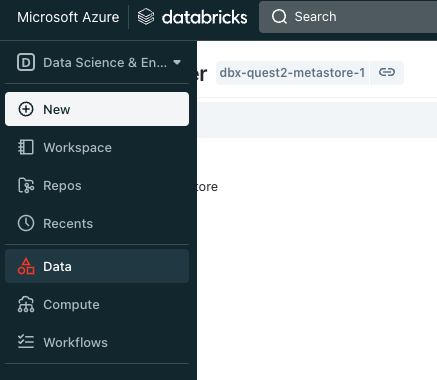Click the Workspace notebook icon

[26, 147]
